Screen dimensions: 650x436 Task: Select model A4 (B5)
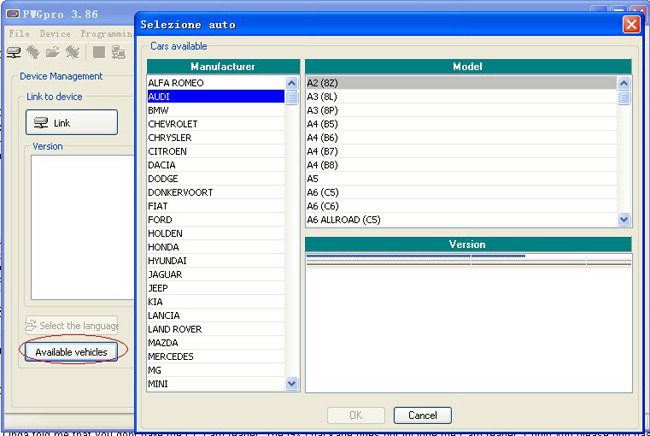click(461, 124)
